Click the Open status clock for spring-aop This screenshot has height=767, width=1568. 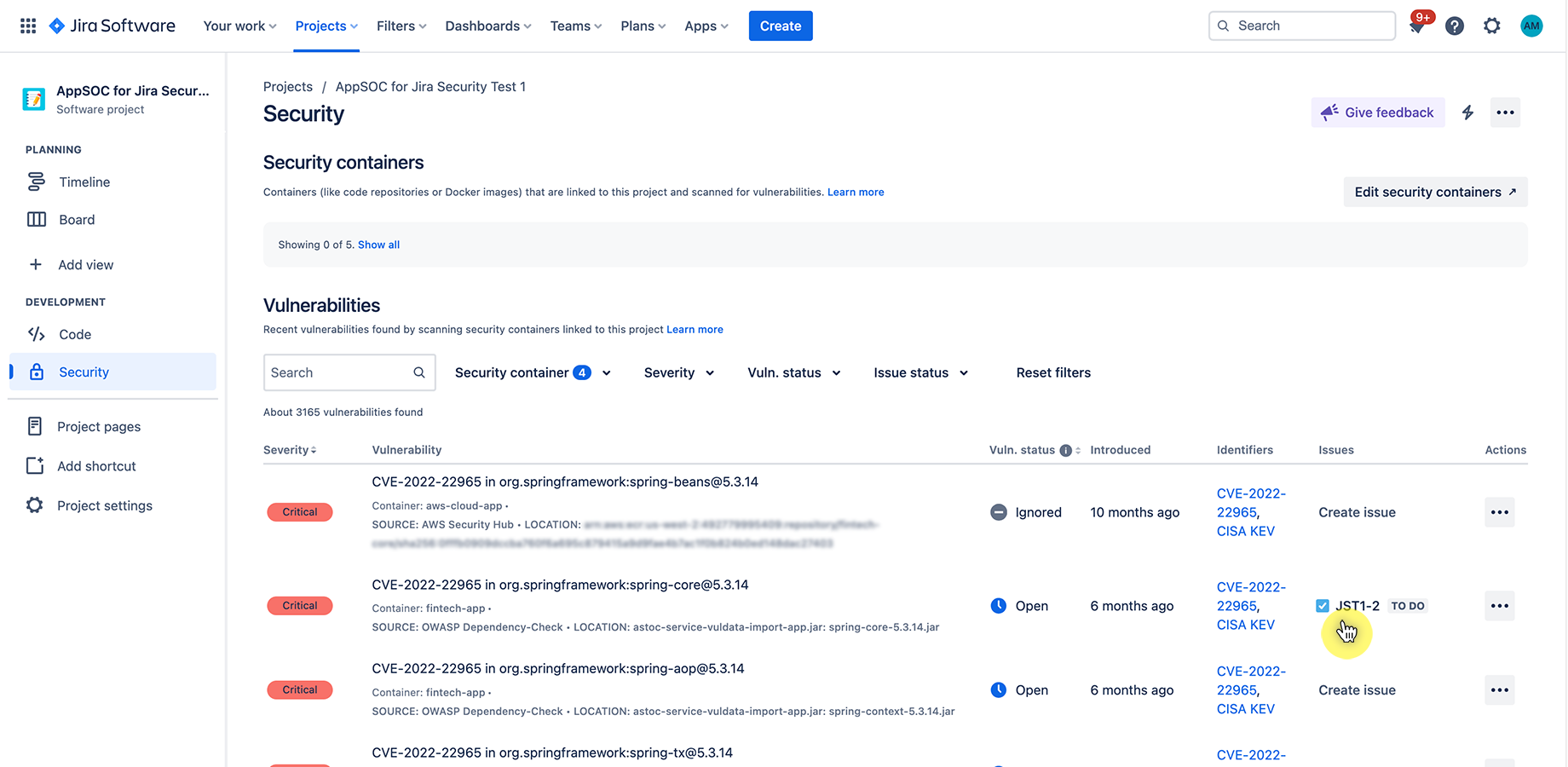pyautogui.click(x=998, y=690)
